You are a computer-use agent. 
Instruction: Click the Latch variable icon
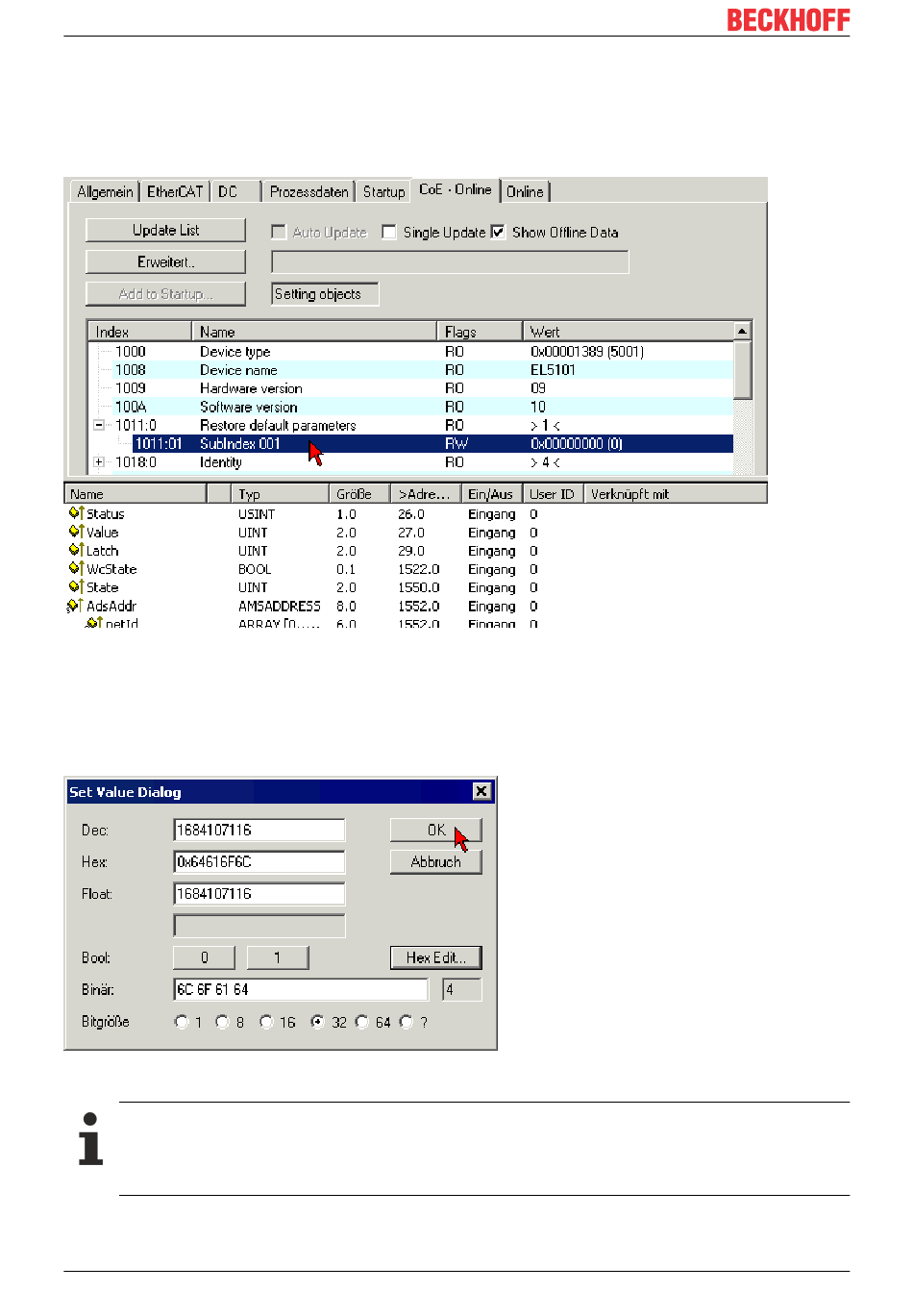coord(76,550)
